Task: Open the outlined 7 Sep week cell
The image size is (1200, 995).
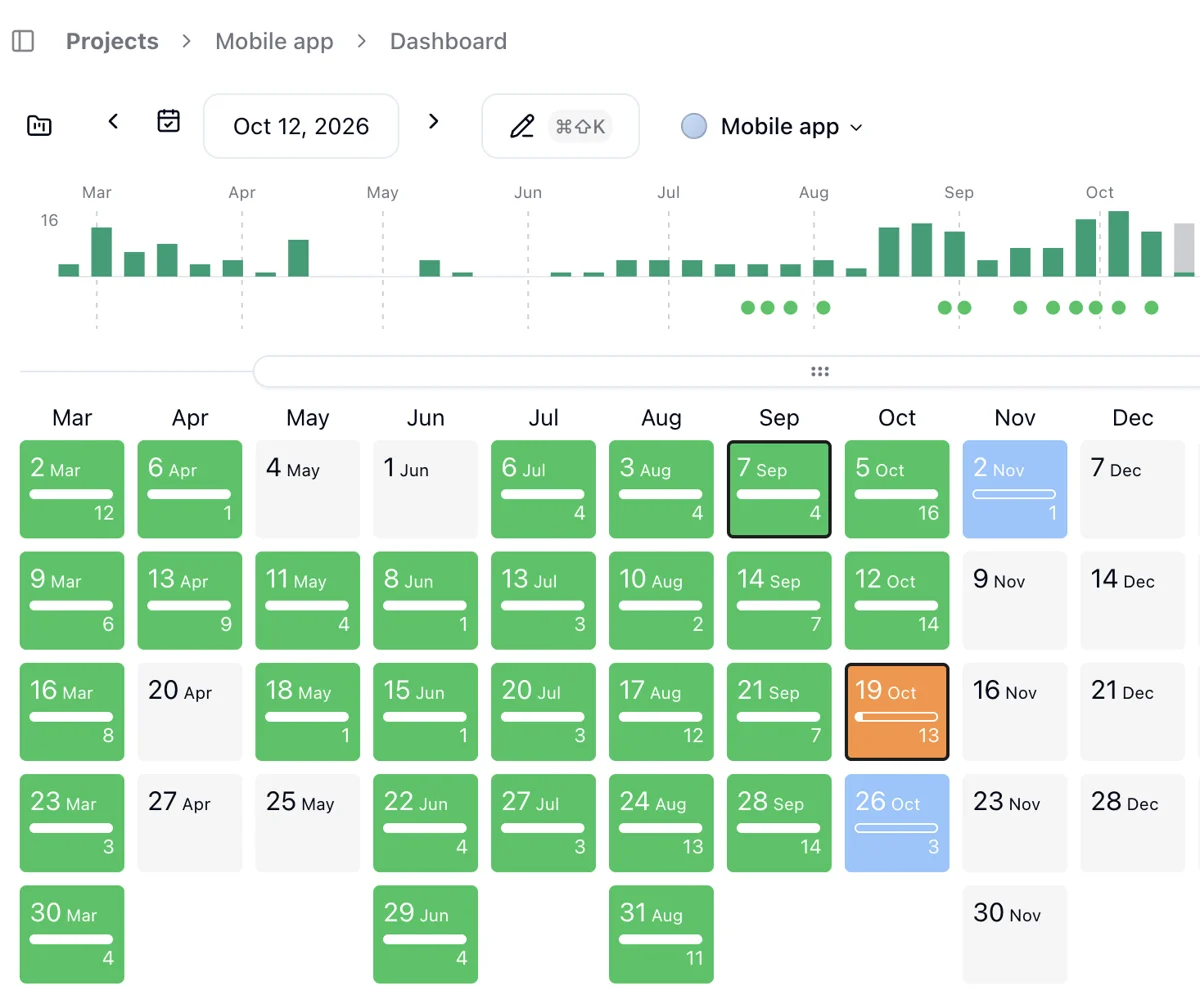Action: click(x=779, y=489)
